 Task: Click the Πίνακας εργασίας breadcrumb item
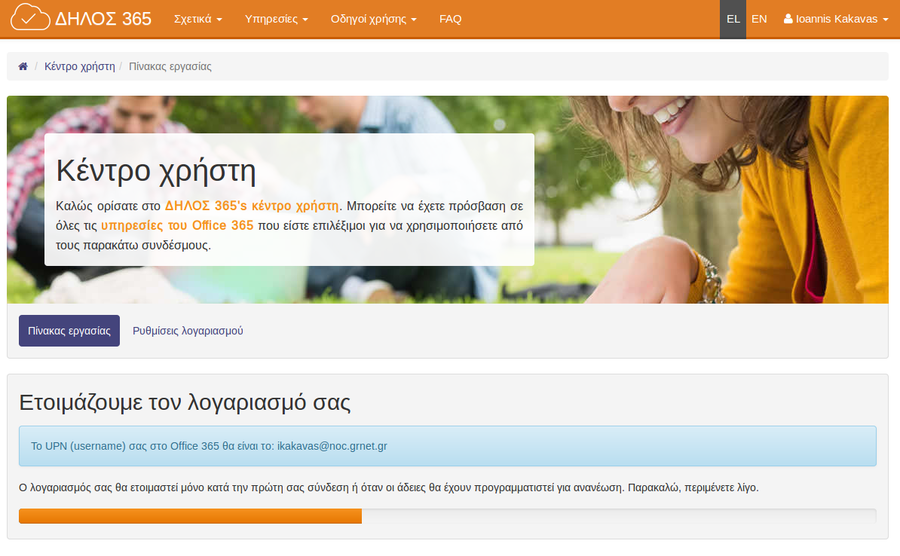[170, 67]
